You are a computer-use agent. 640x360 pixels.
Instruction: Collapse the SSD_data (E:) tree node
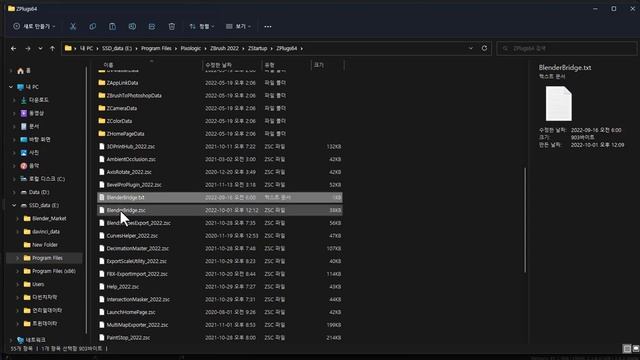click(14, 205)
